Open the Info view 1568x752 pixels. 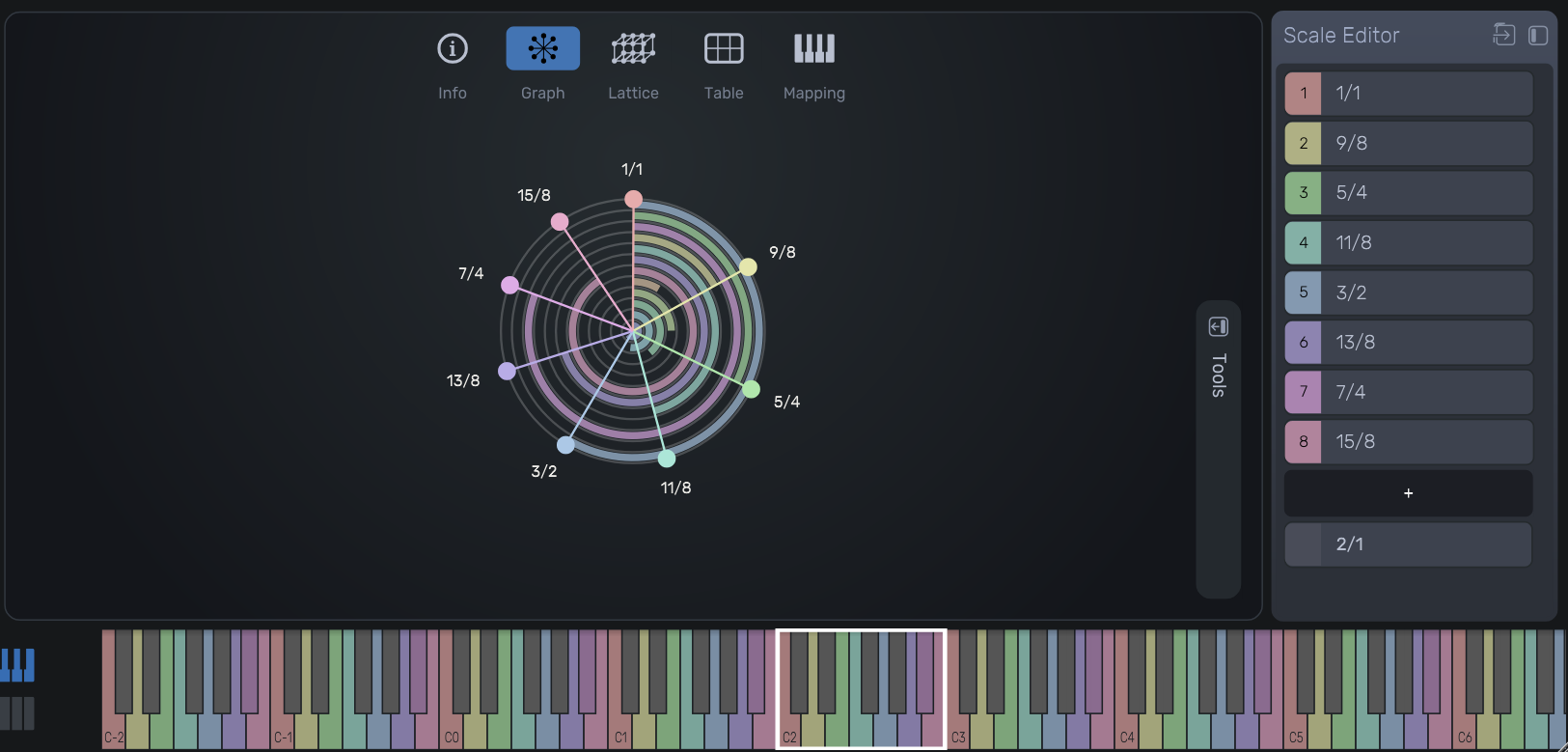coord(453,48)
